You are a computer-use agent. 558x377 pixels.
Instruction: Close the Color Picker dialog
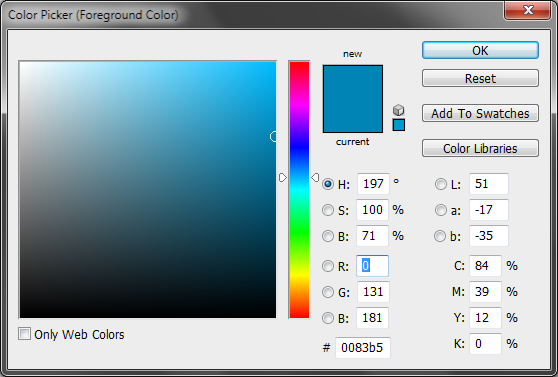(x=528, y=10)
